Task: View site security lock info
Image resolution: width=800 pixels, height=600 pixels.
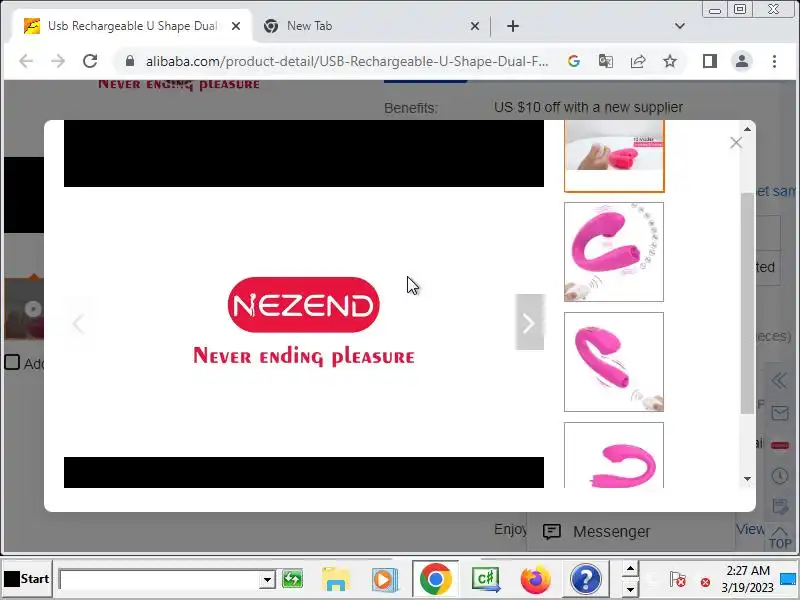Action: pyautogui.click(x=130, y=61)
